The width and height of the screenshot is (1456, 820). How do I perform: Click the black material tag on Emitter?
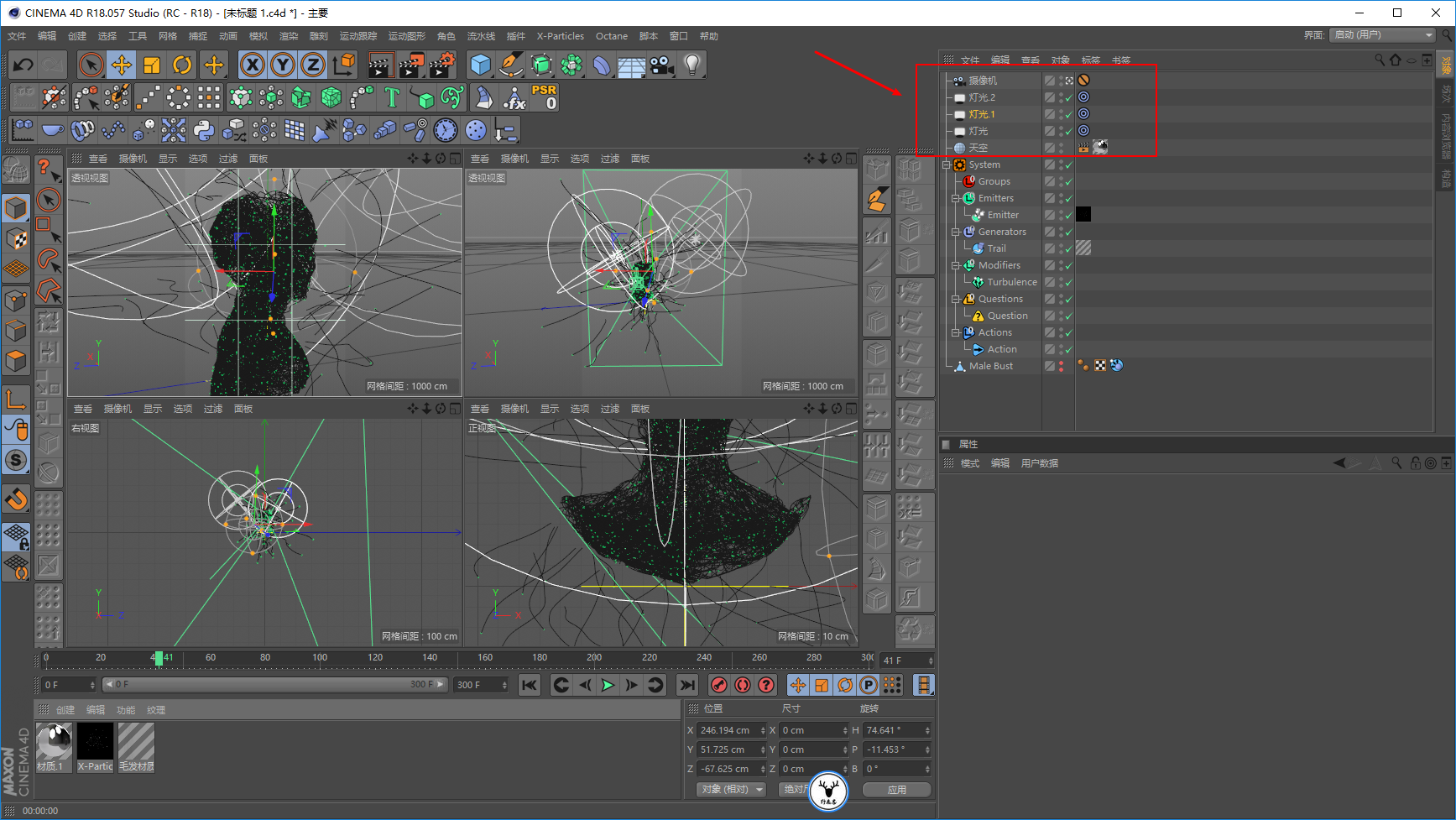click(x=1083, y=215)
